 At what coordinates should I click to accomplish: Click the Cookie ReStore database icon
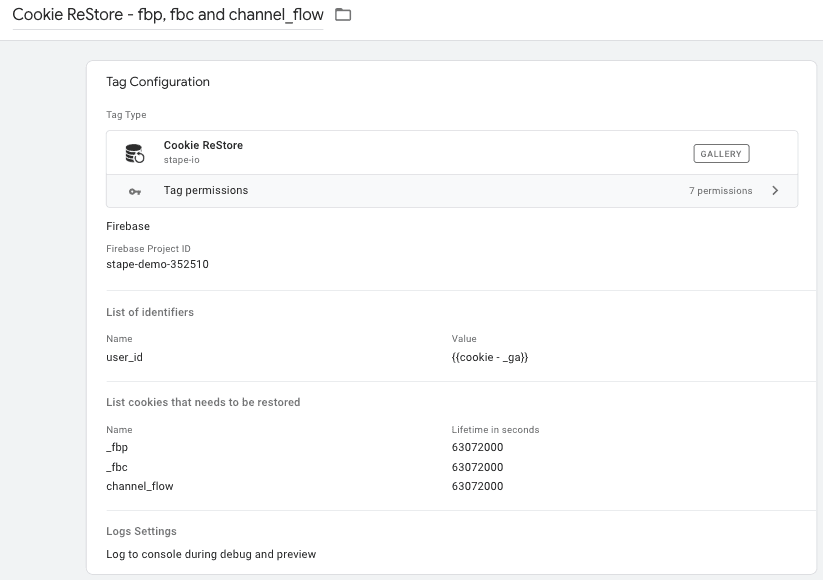(x=135, y=153)
